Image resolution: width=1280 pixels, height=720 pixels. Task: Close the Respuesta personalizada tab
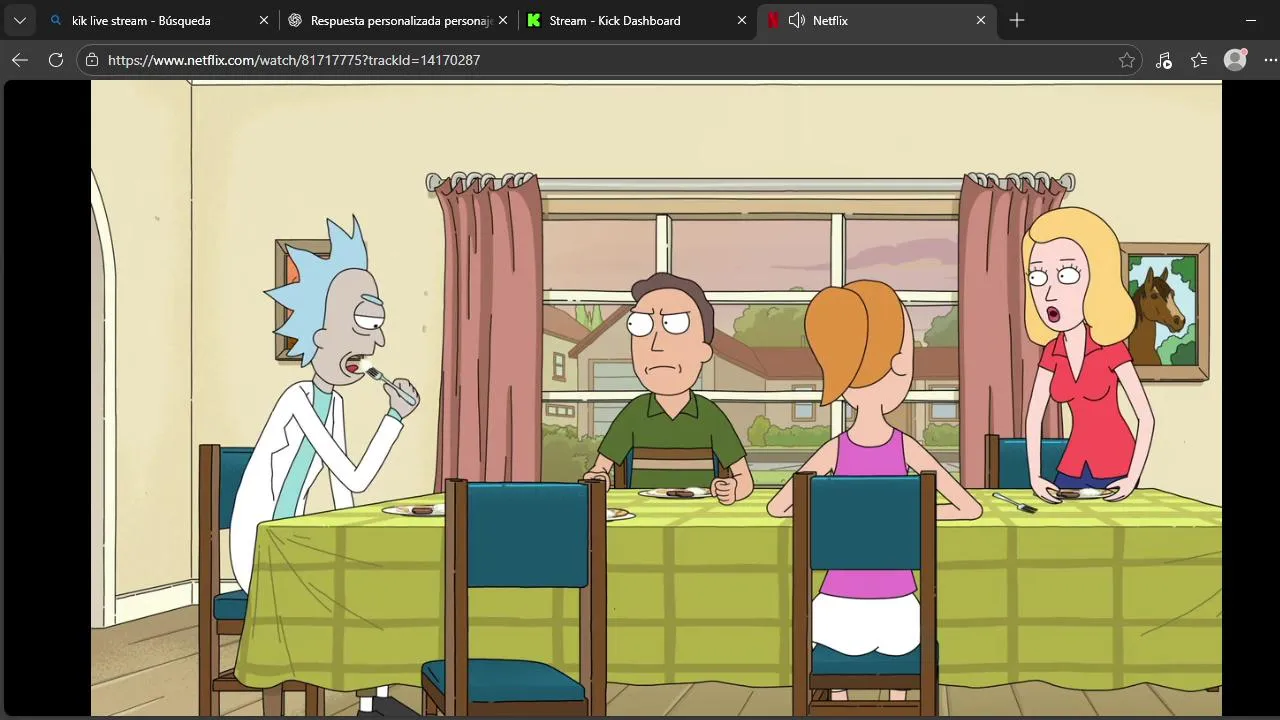pos(503,20)
